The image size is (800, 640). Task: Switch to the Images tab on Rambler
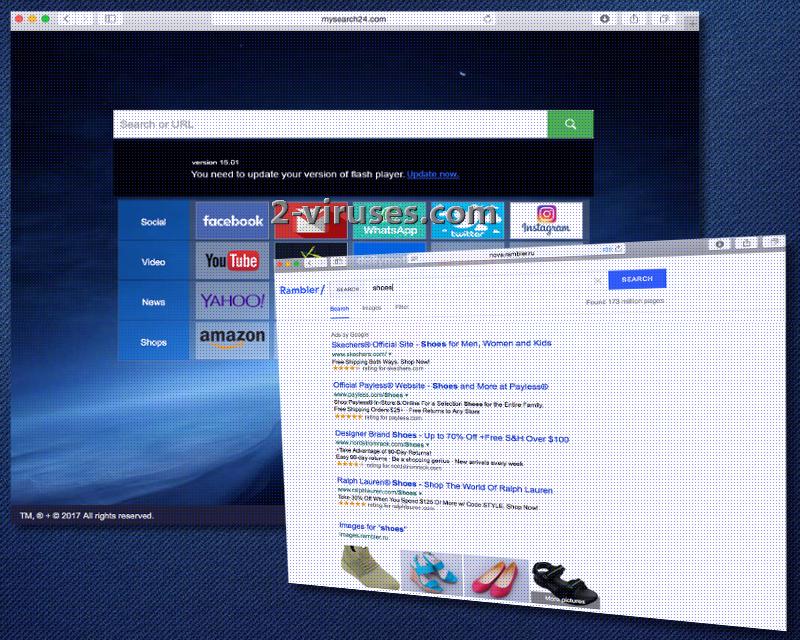[371, 310]
